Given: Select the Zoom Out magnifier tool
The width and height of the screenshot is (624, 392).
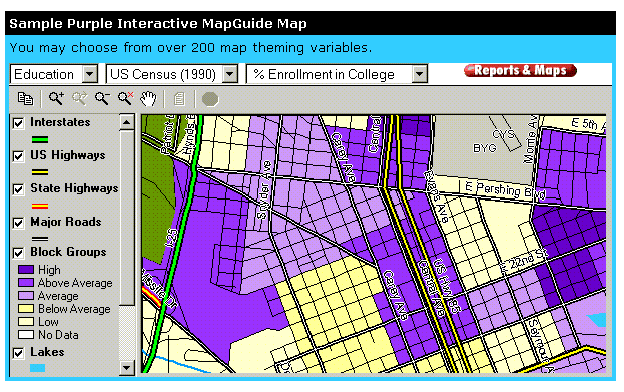Looking at the screenshot, I should pyautogui.click(x=102, y=98).
